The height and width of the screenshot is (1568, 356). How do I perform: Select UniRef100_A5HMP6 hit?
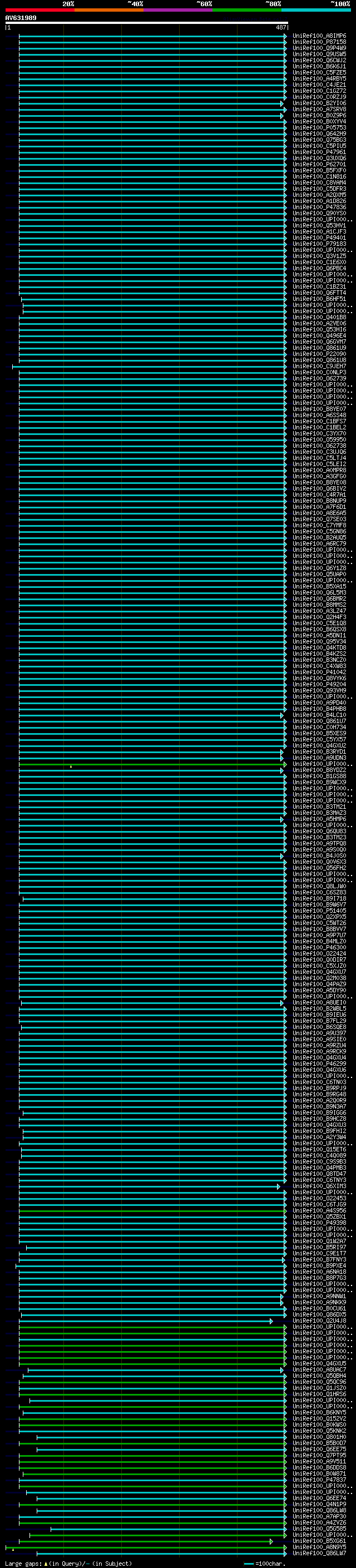coord(319,819)
